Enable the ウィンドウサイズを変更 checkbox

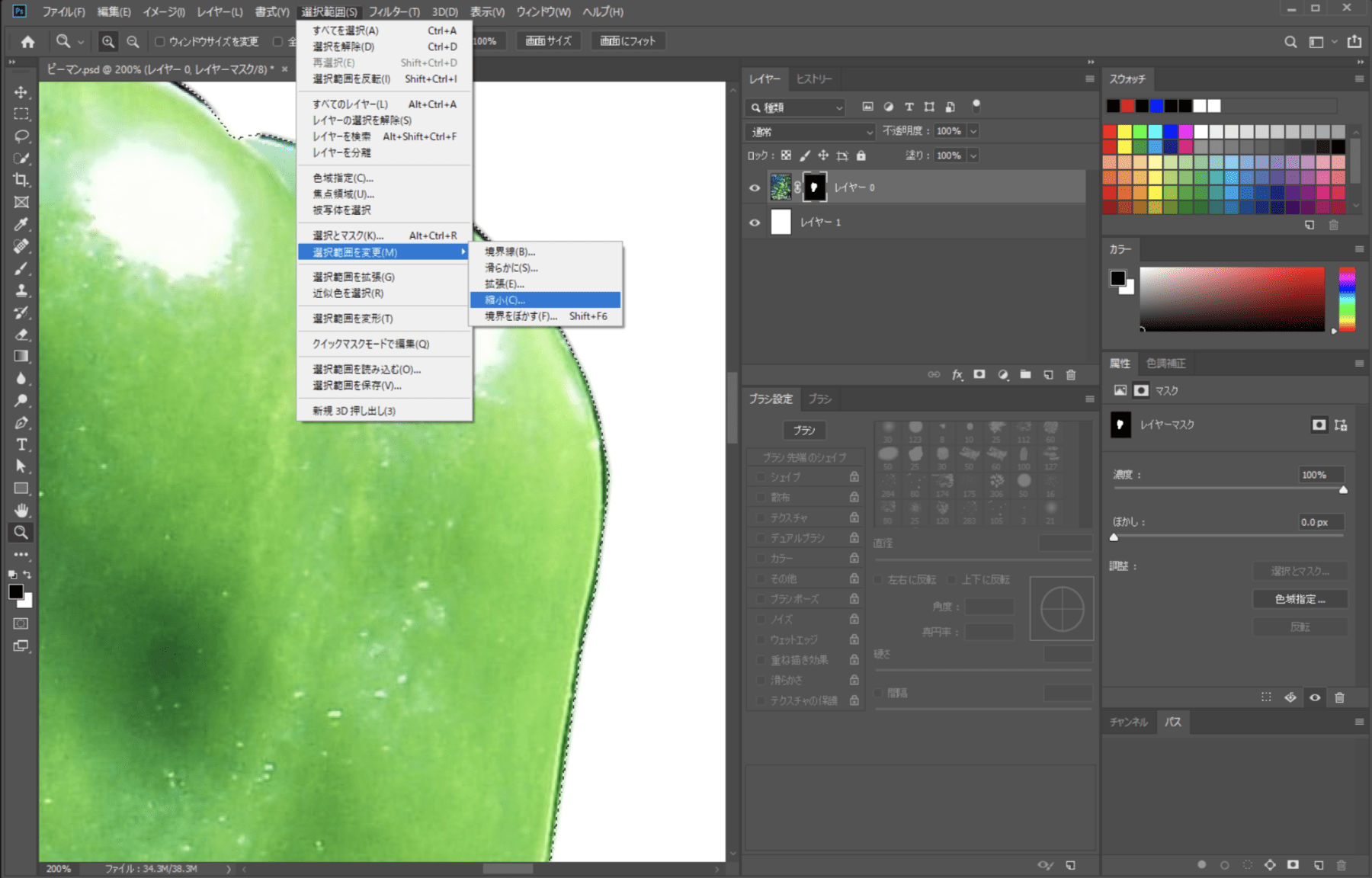[160, 42]
